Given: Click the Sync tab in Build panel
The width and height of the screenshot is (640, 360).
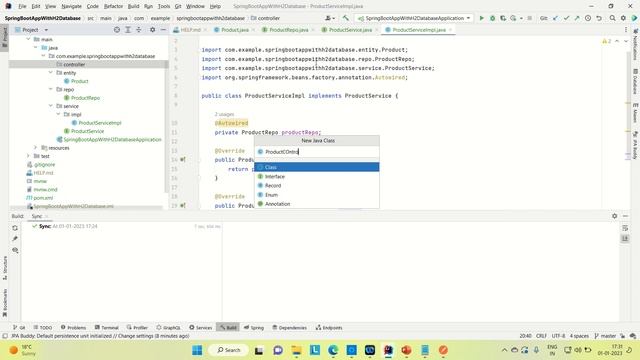Looking at the screenshot, I should click(x=37, y=216).
